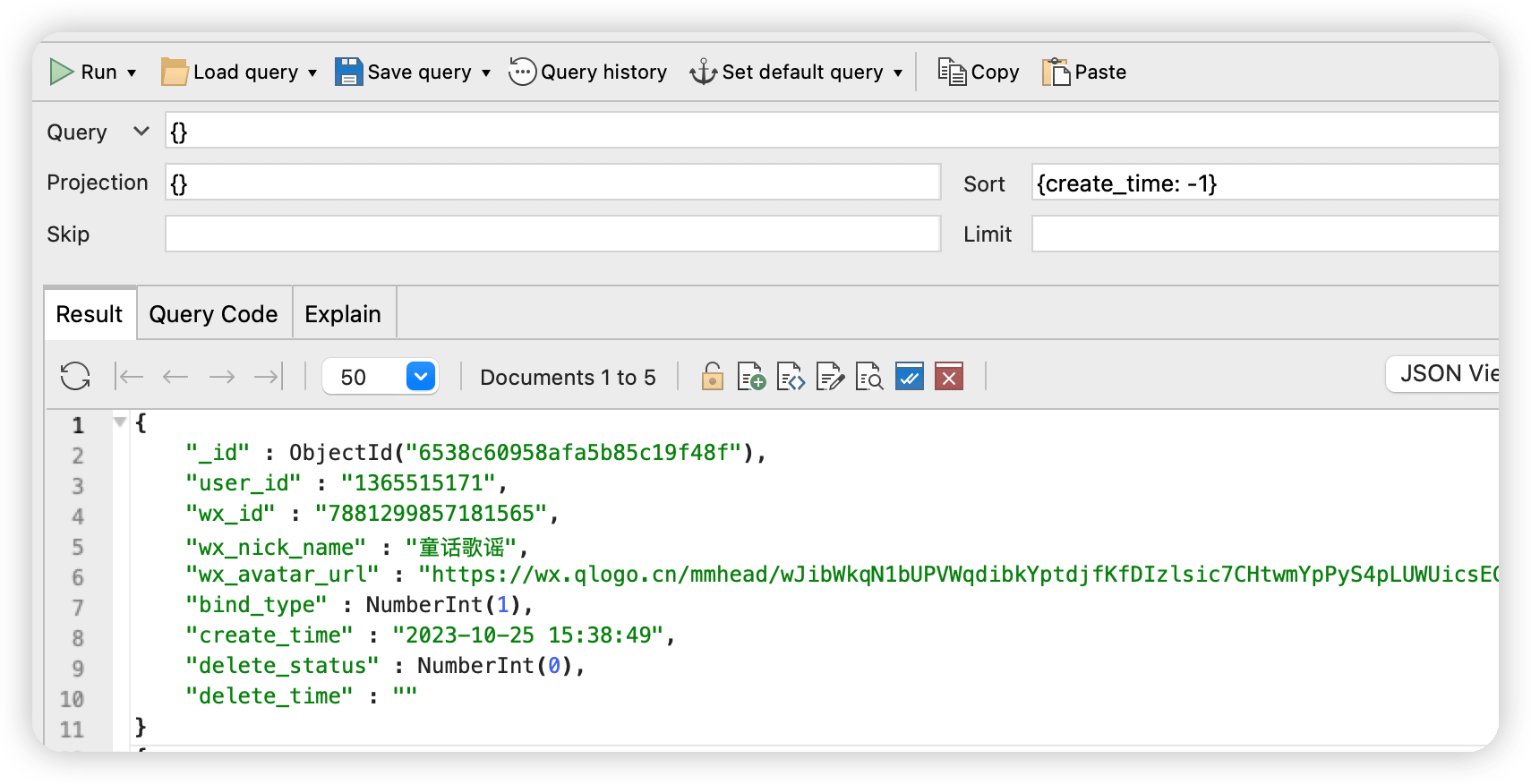This screenshot has width=1531, height=784.
Task: Click the Paste toolbar button
Action: coord(1083,72)
